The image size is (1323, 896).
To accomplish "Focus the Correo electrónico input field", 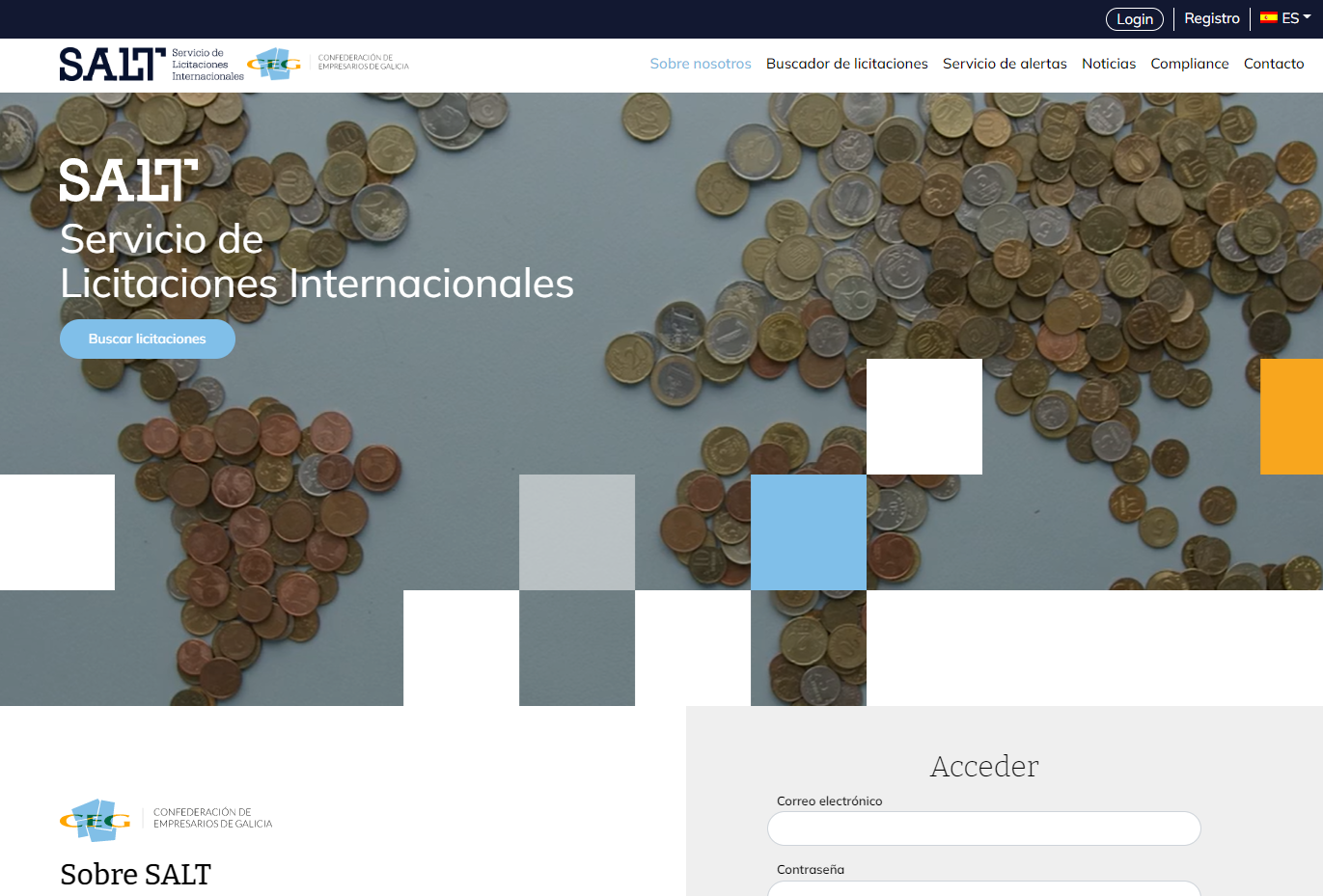I will pyautogui.click(x=984, y=828).
